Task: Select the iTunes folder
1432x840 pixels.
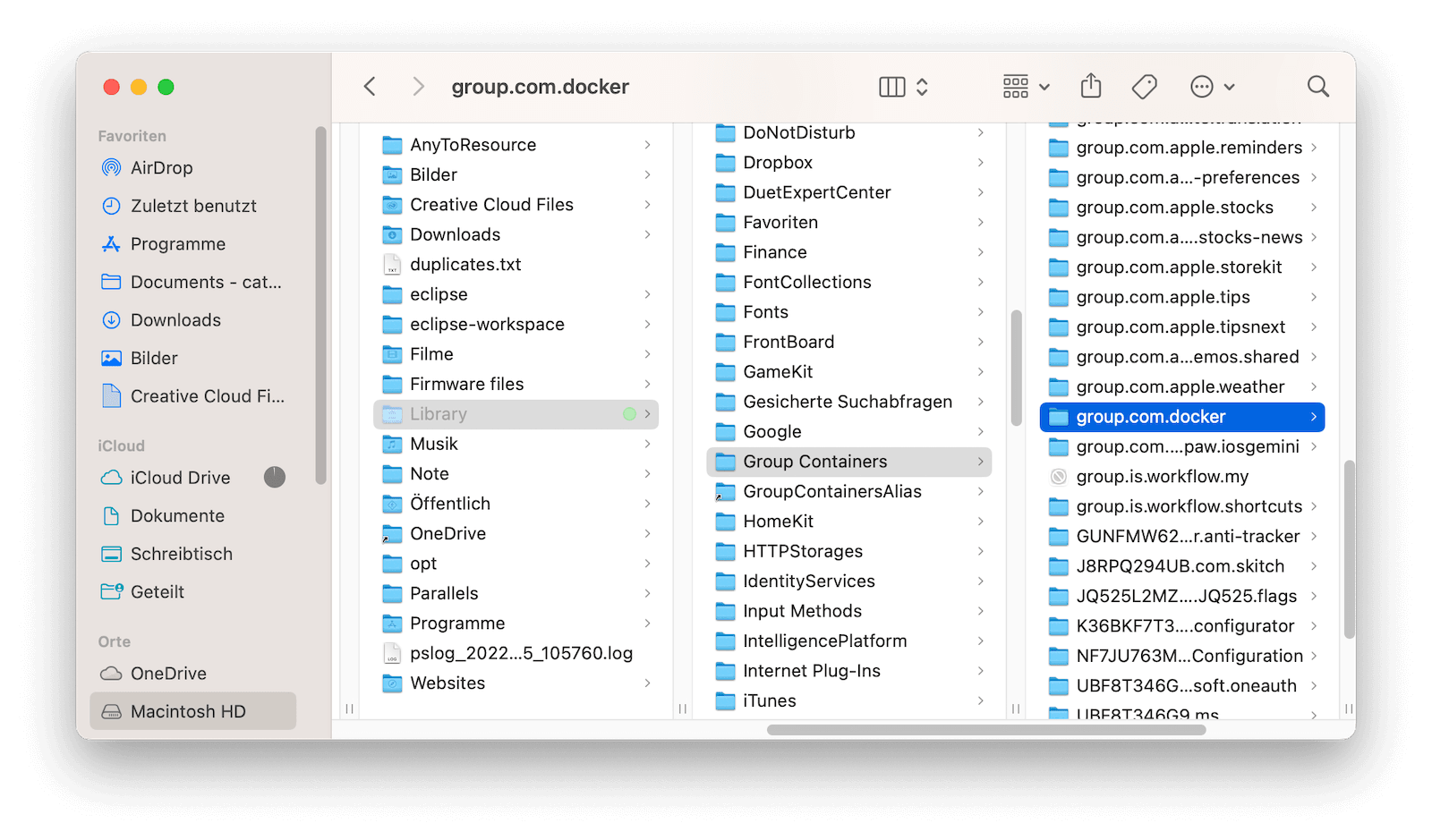Action: pyautogui.click(x=848, y=701)
